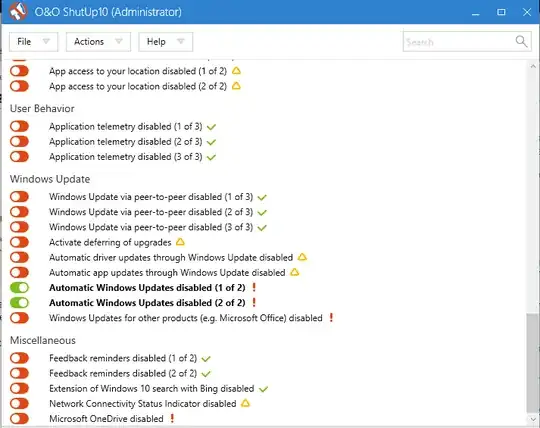
Task: Click checkmark beside Feedback reminders (1 of 2)
Action: 206,359
